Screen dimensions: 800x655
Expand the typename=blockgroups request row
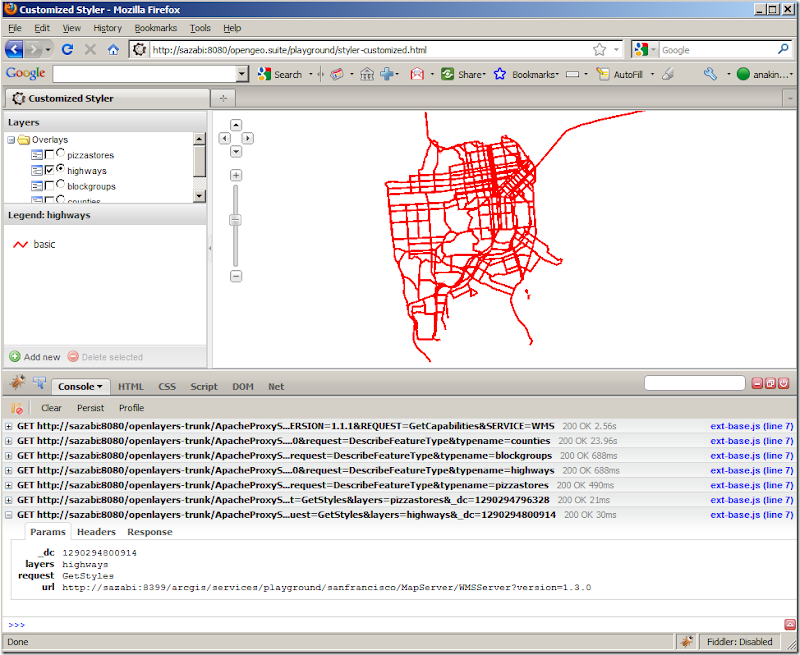(9, 456)
